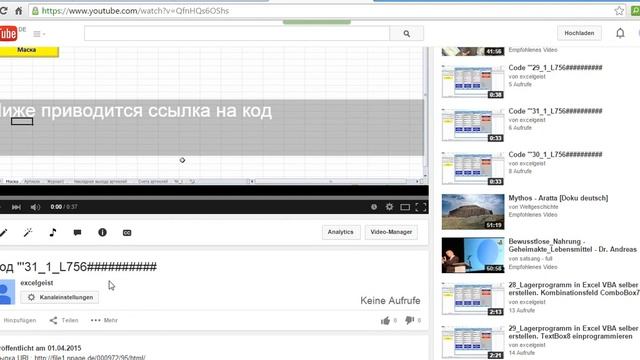This screenshot has width=640, height=360.
Task: Dislike the video with thumbs down
Action: [409, 321]
